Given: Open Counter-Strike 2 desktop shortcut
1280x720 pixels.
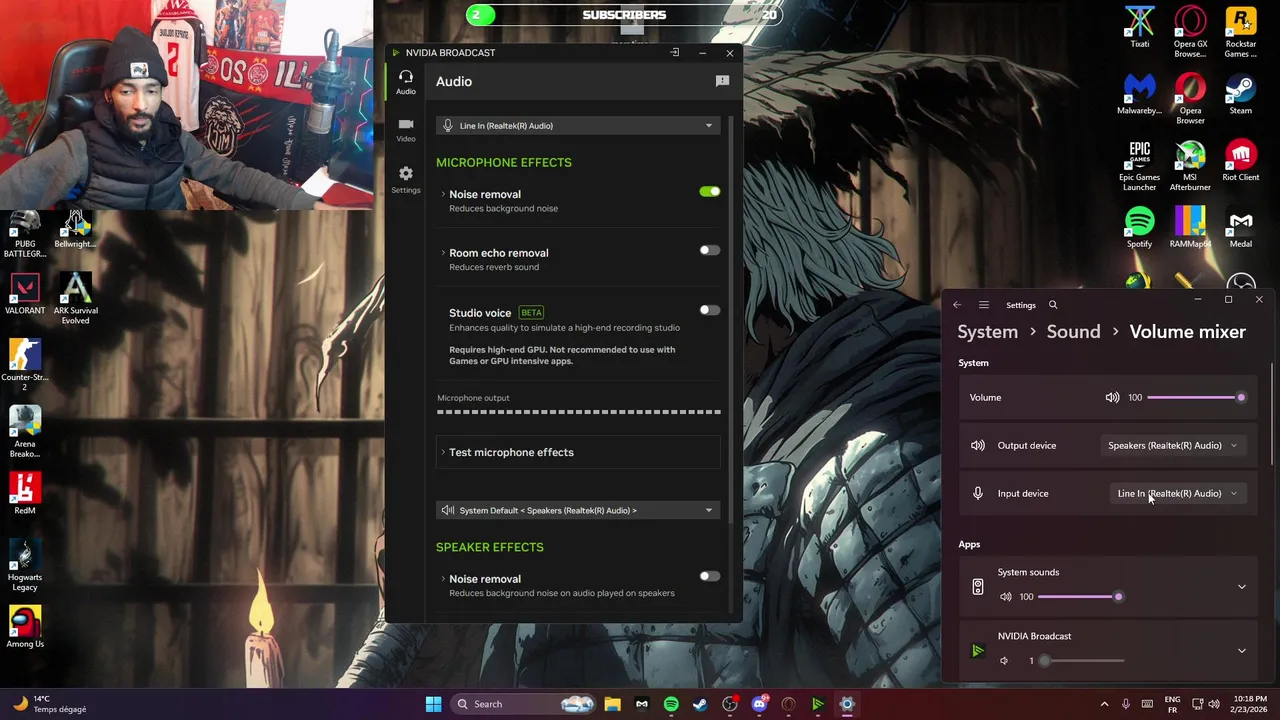Looking at the screenshot, I should 25,366.
